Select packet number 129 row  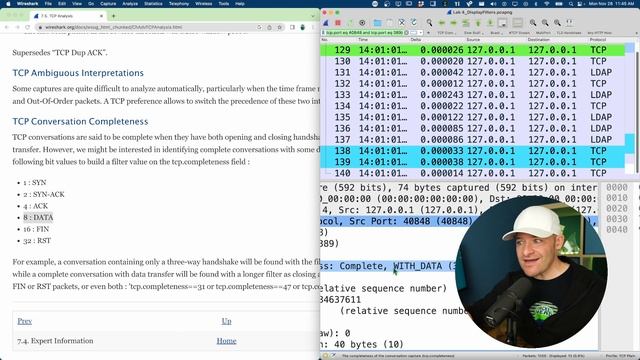click(473, 50)
